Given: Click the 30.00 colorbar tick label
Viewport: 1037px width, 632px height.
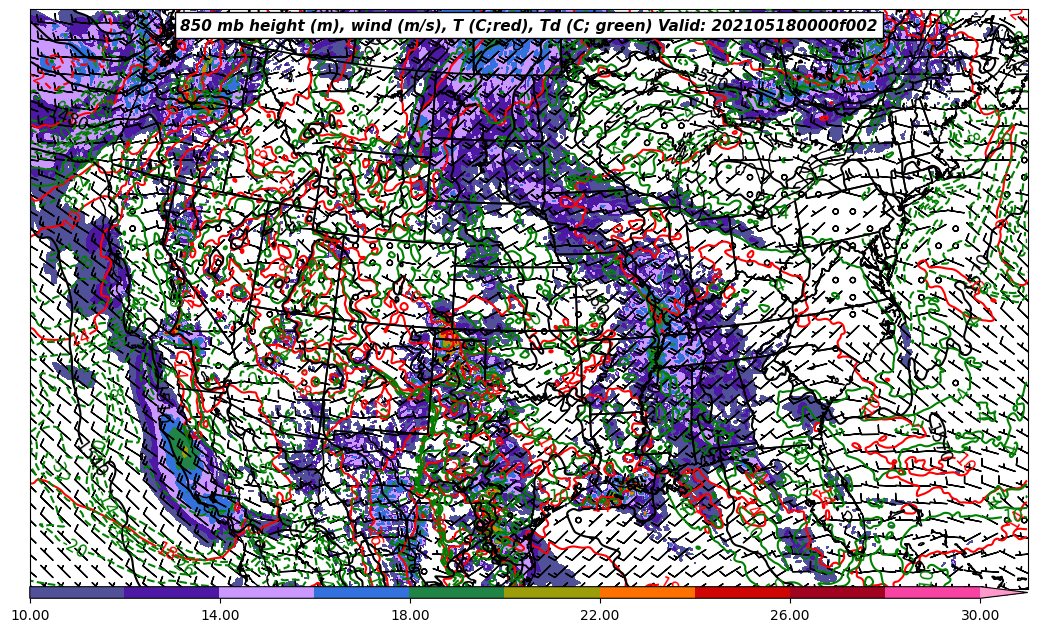Looking at the screenshot, I should coord(980,615).
